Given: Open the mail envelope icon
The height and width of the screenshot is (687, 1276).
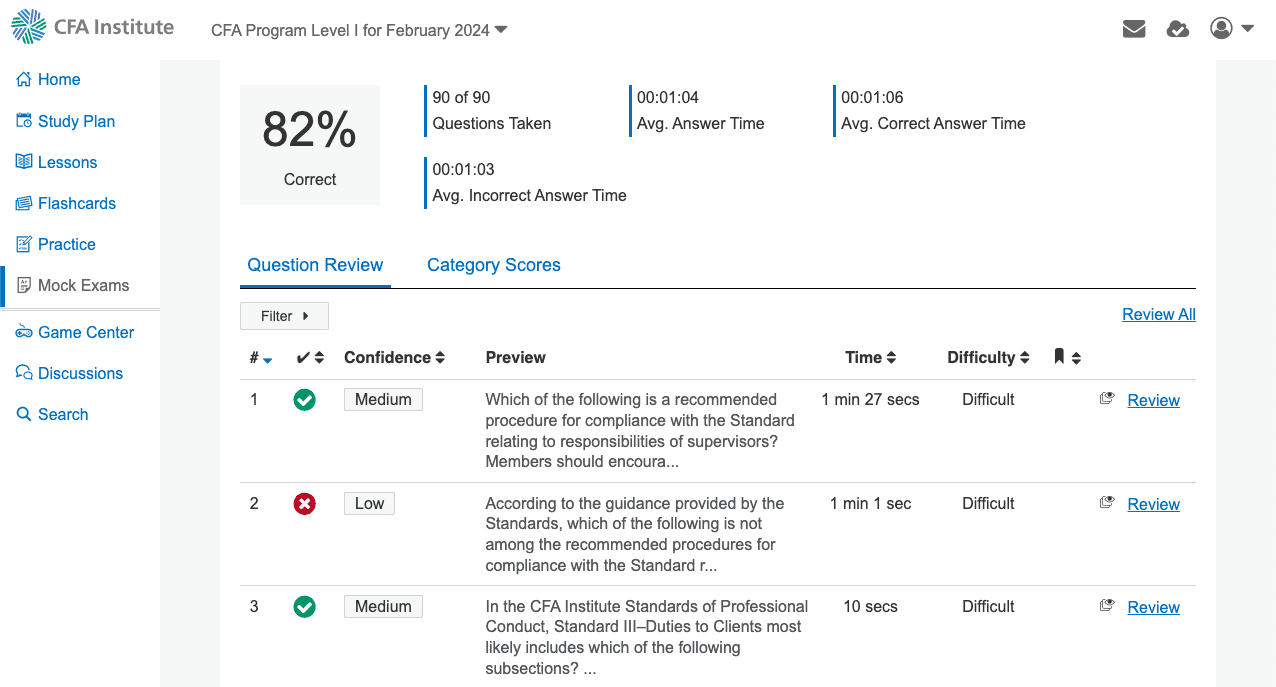Looking at the screenshot, I should [1133, 29].
